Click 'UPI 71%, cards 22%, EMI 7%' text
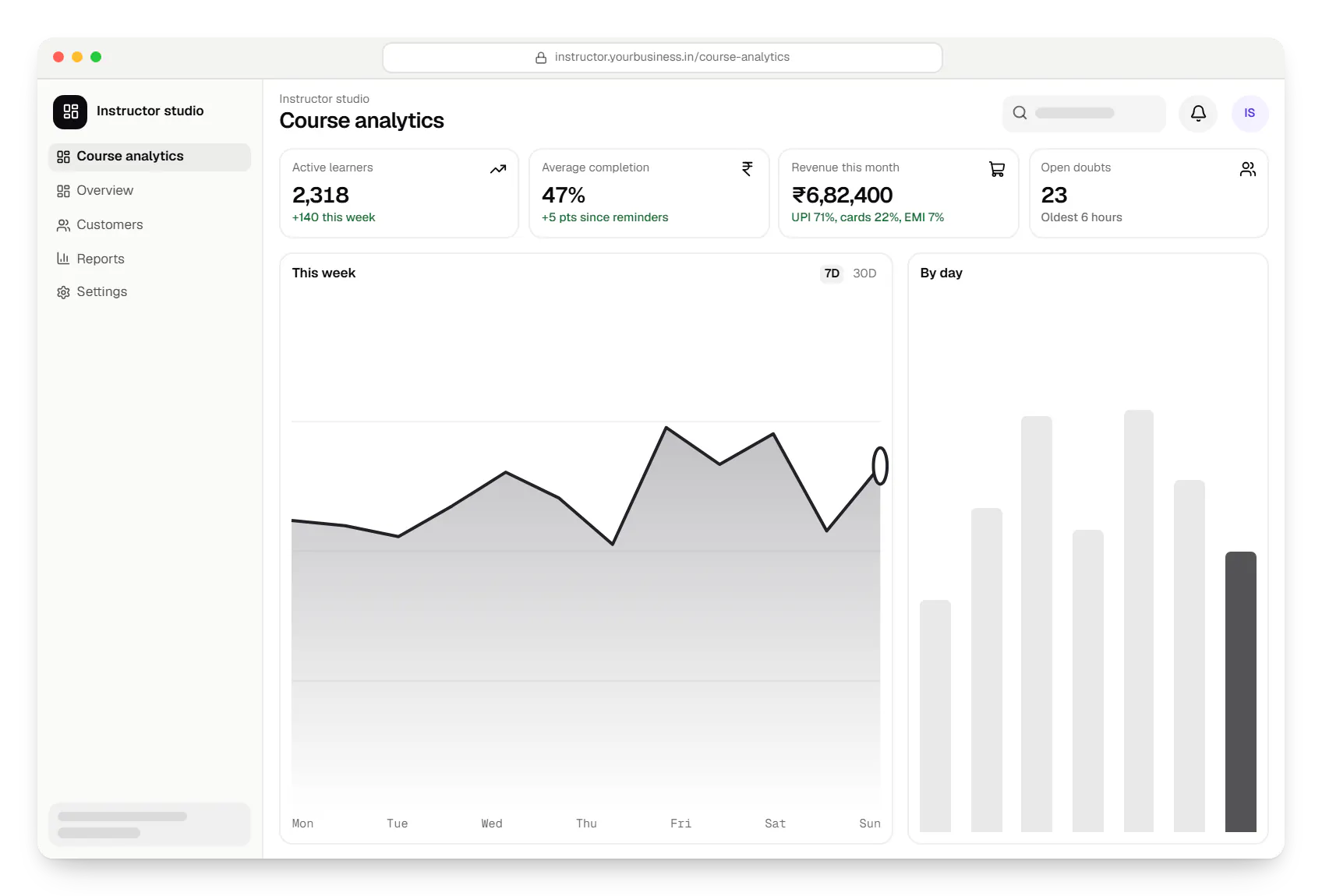The height and width of the screenshot is (896, 1322). click(868, 217)
